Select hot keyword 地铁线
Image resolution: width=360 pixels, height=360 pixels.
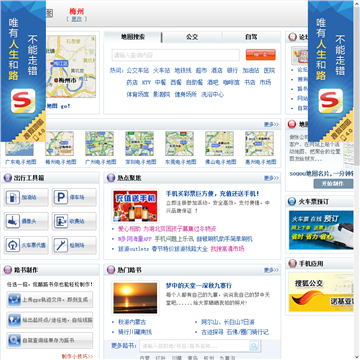[x=183, y=70]
